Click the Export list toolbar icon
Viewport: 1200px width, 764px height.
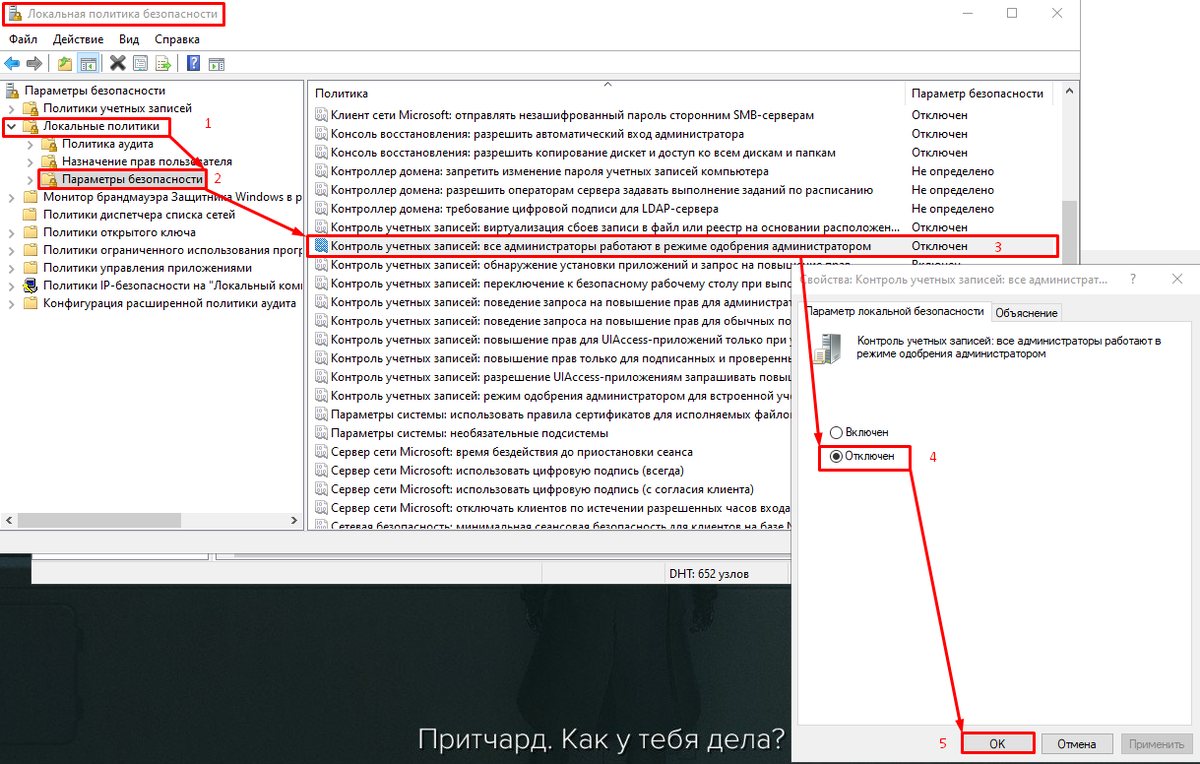(x=162, y=62)
